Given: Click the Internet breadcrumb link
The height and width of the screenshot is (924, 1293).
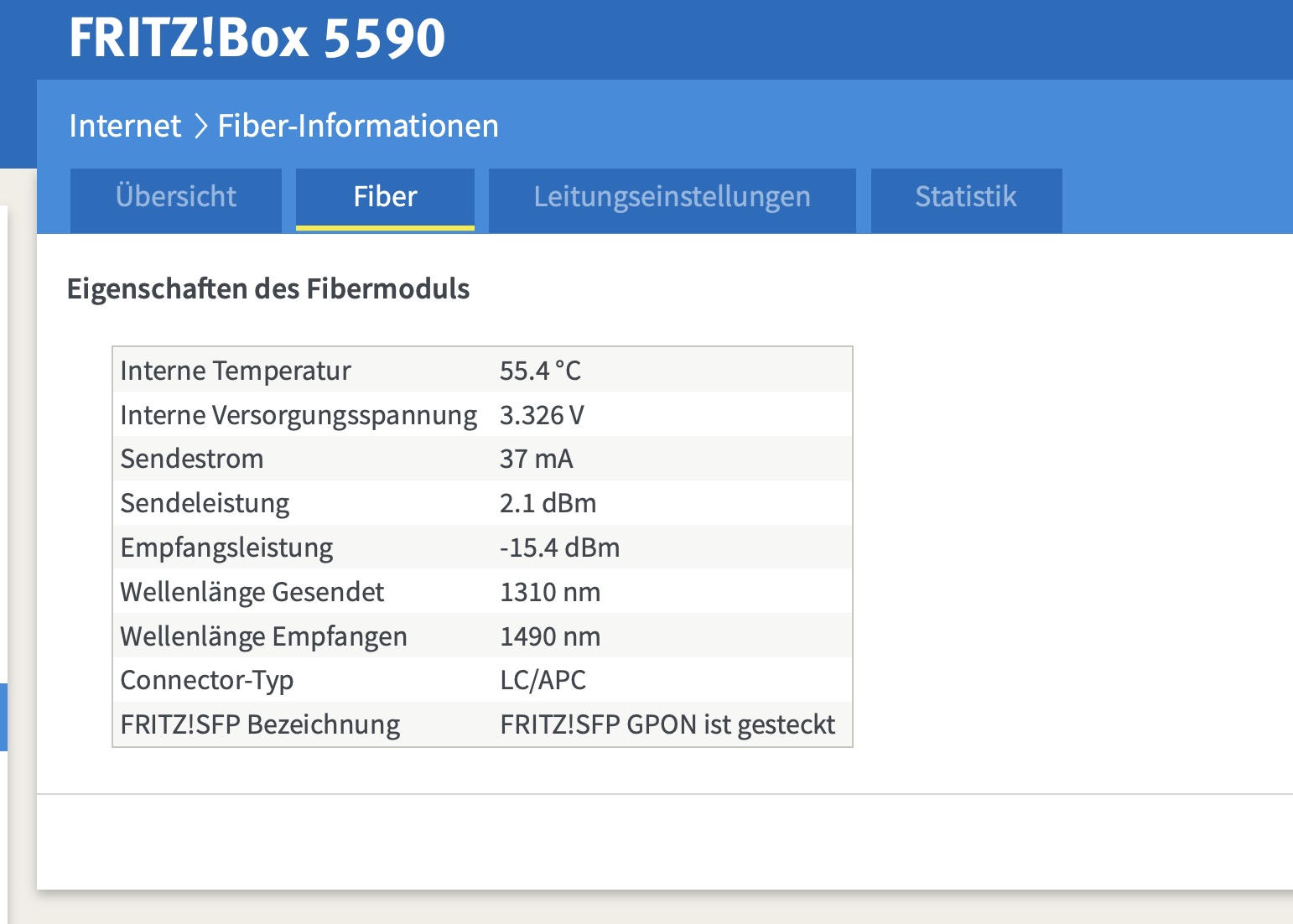Looking at the screenshot, I should 125,126.
